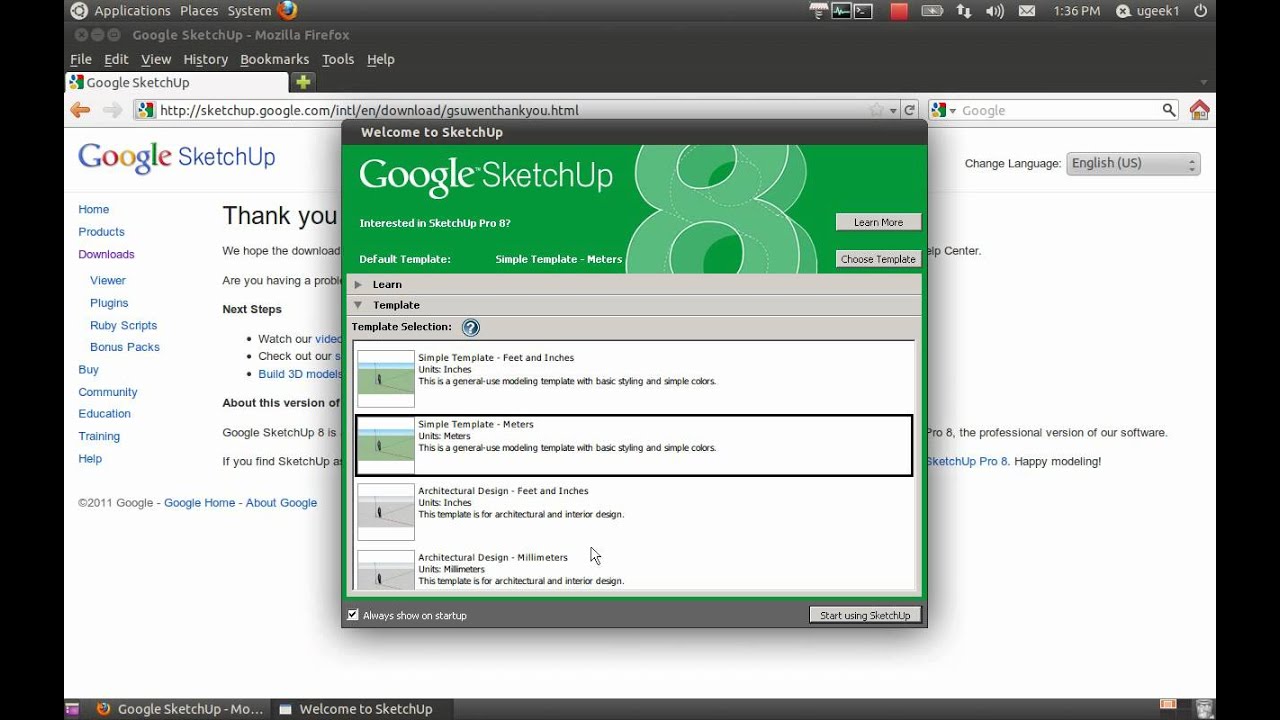
Task: Click the Firefox launcher icon in top panel
Action: [x=287, y=11]
